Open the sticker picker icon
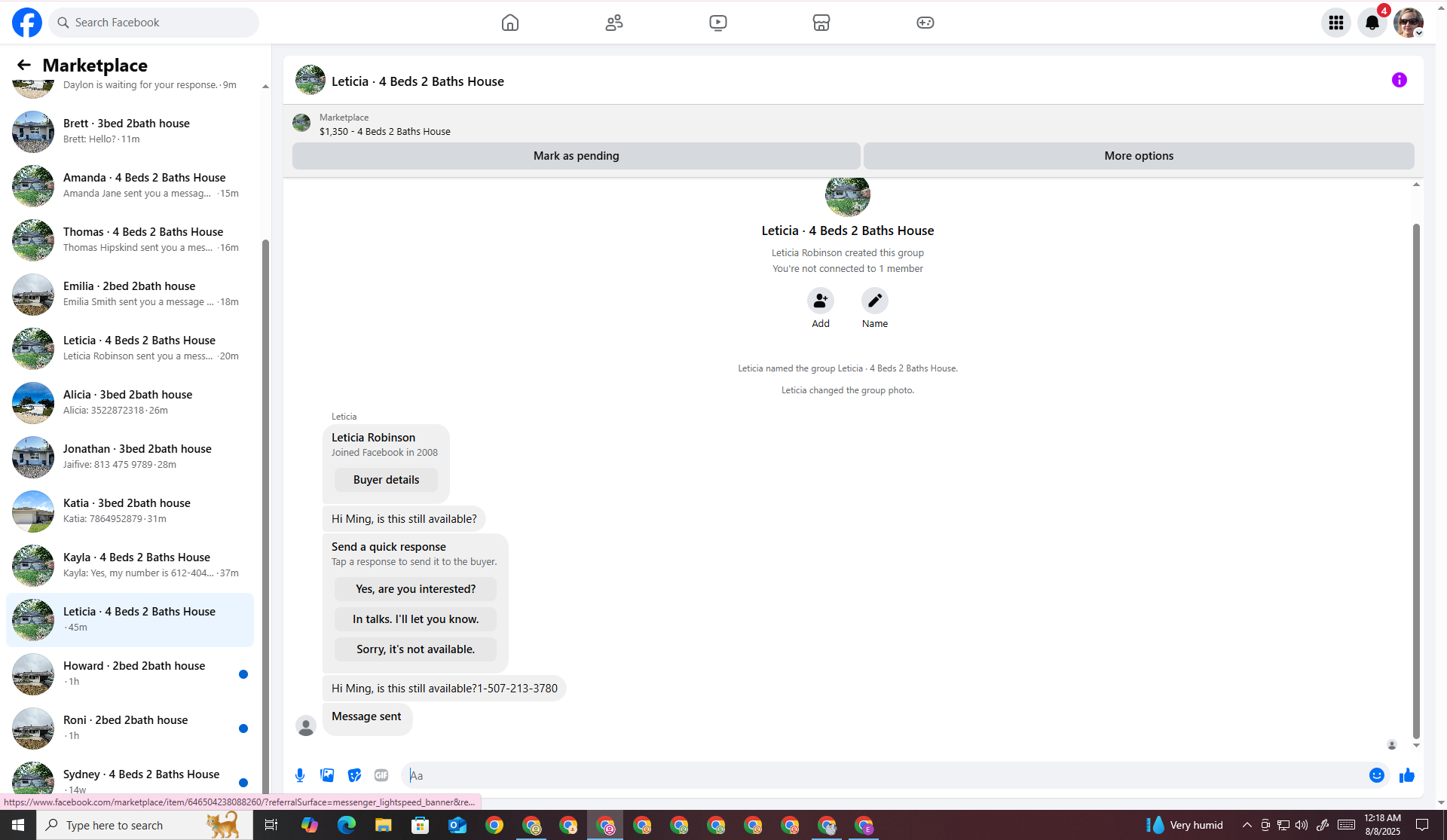The image size is (1447, 840). (x=354, y=775)
